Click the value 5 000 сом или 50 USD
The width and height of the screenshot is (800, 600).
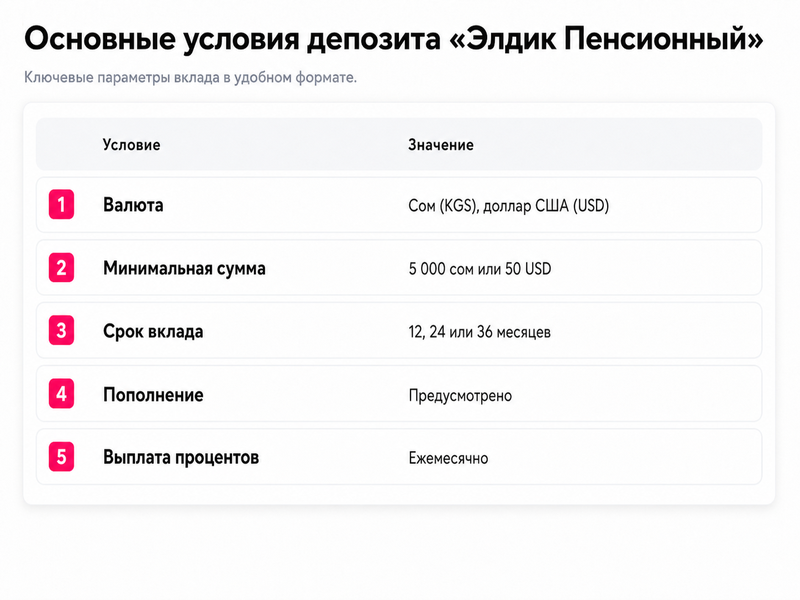pyautogui.click(x=480, y=269)
